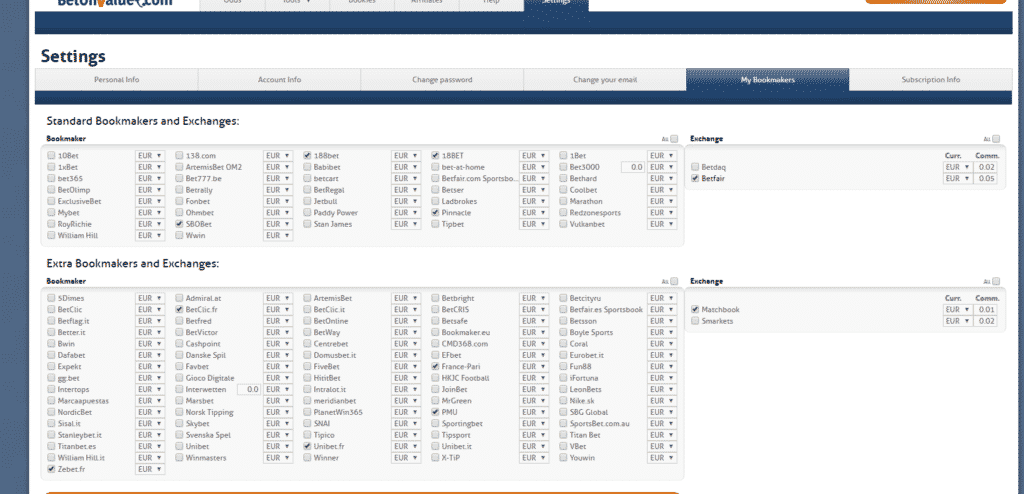
Task: Uncheck the Zebet.fr bookmaker
Action: [x=51, y=469]
